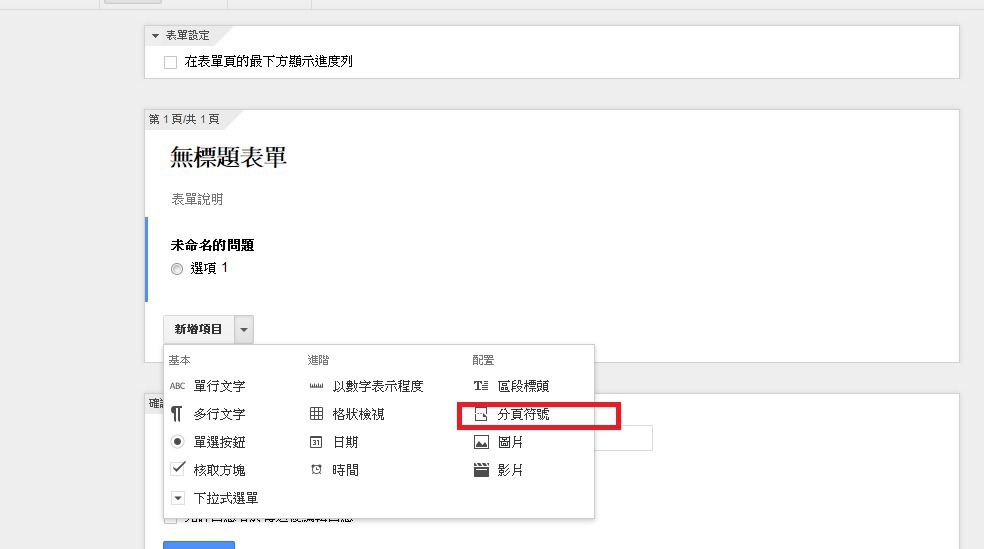
Task: Click the 表單說明 description field
Action: click(197, 200)
